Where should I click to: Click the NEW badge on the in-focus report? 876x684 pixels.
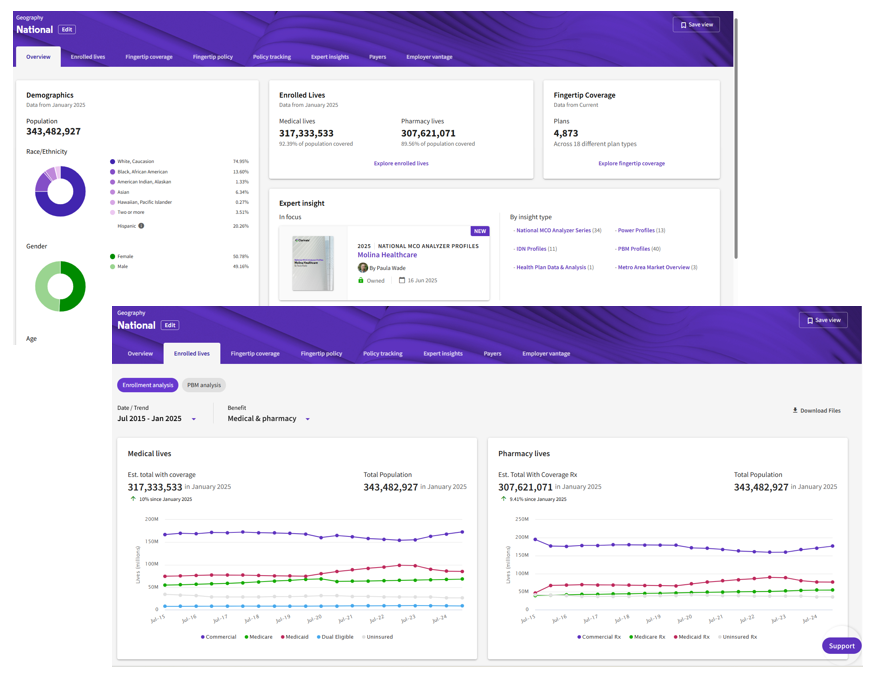pos(480,231)
